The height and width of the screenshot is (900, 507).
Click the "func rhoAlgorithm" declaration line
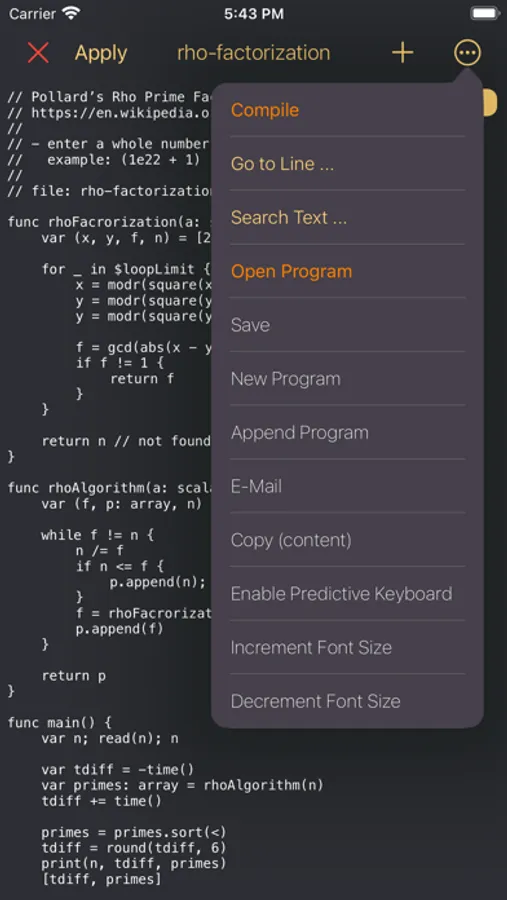(x=110, y=488)
